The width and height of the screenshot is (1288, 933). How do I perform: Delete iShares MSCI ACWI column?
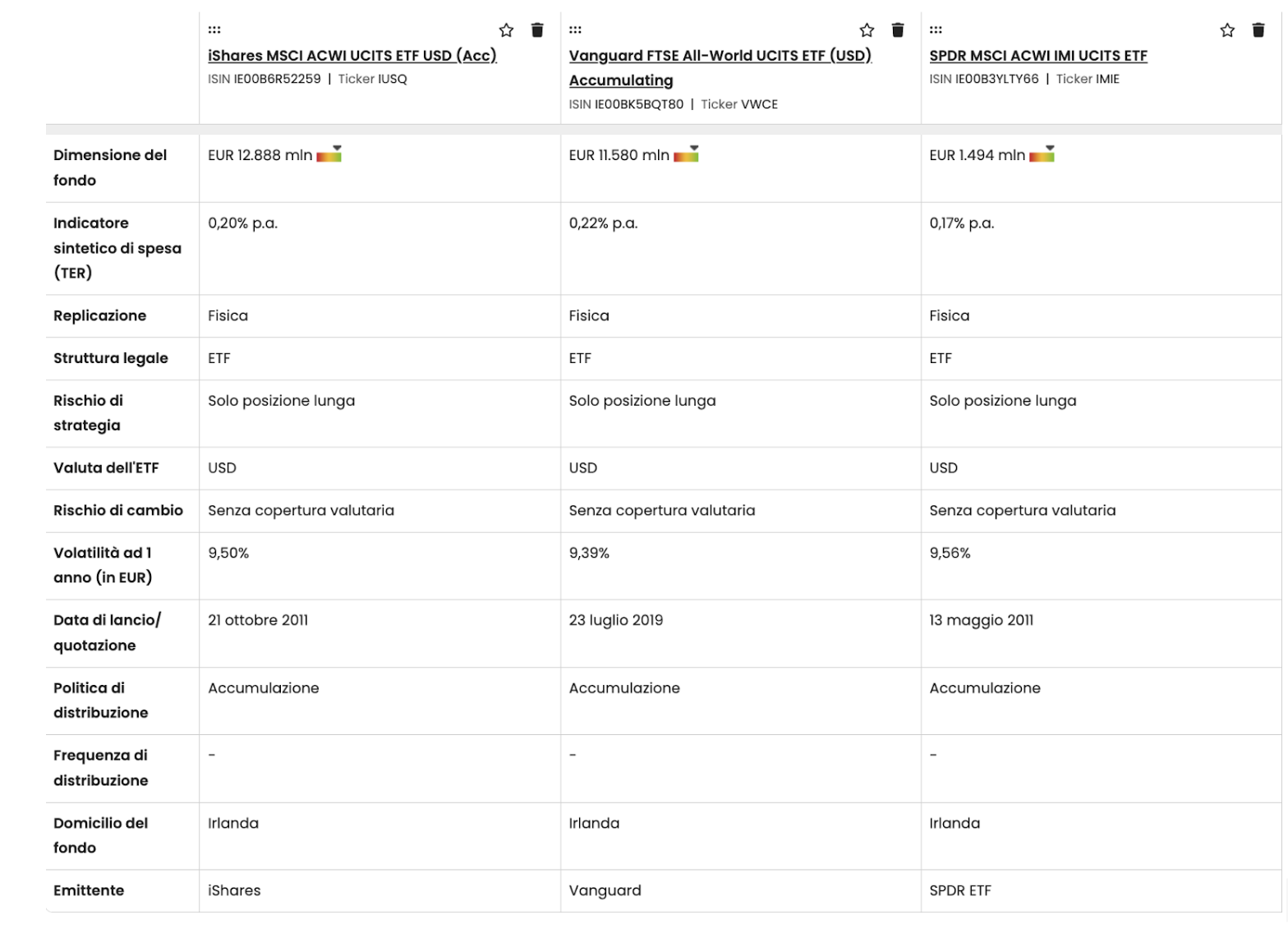(537, 30)
